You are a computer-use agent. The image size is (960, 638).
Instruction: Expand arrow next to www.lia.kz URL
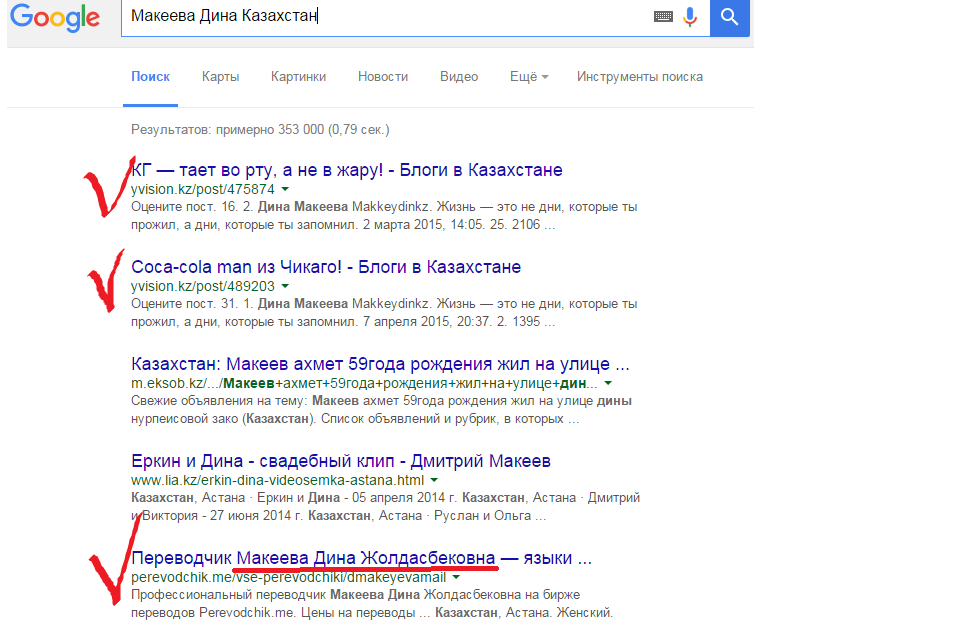pyautogui.click(x=434, y=480)
